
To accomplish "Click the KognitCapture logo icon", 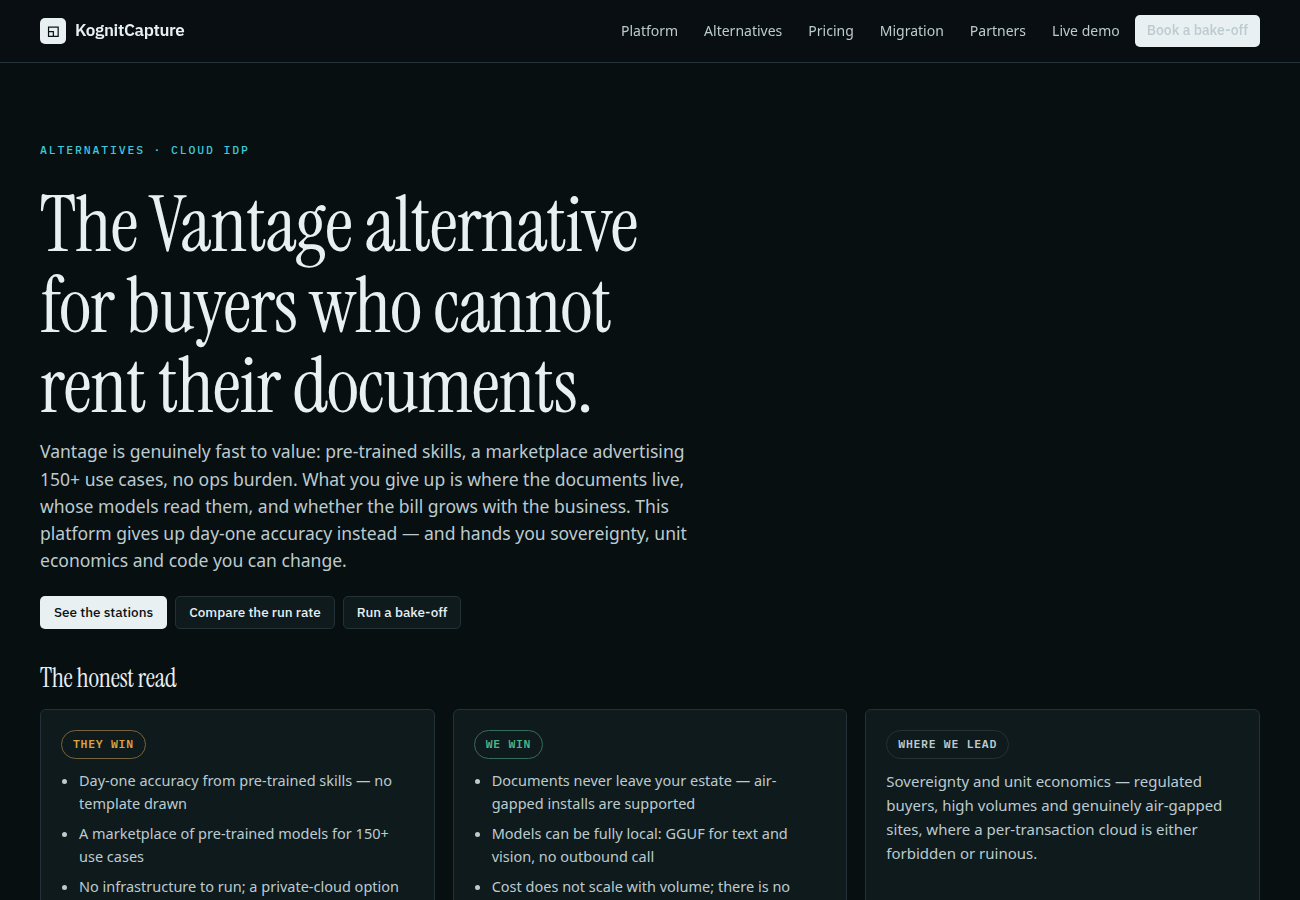I will coord(53,31).
